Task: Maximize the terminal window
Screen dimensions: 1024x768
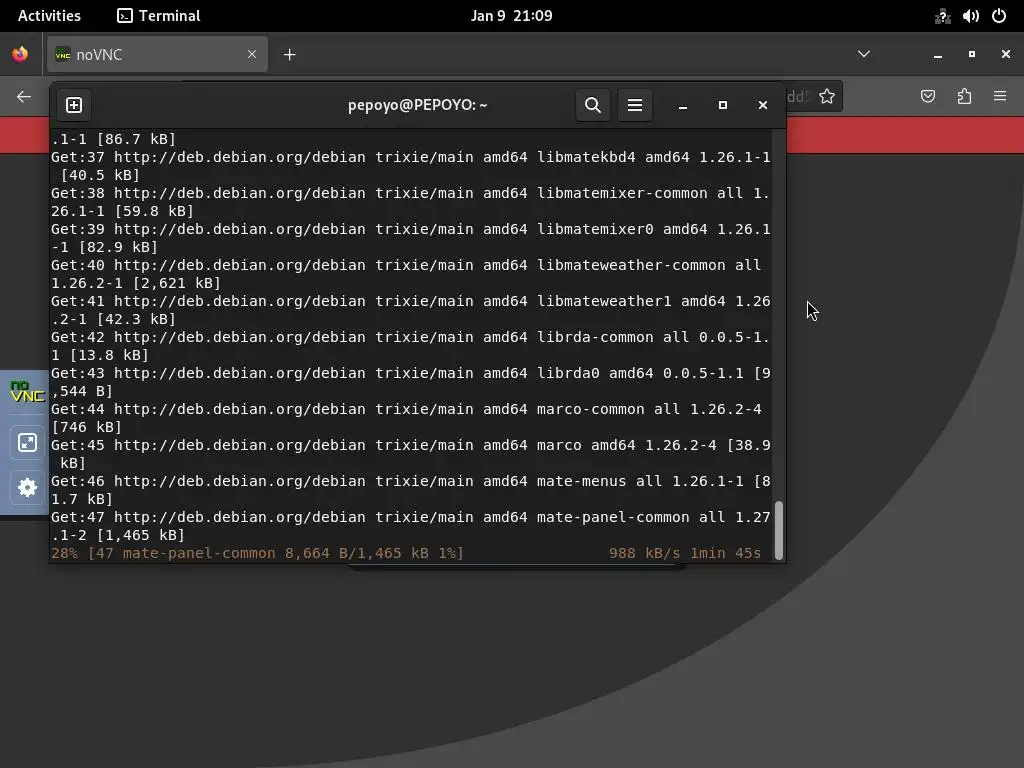Action: pyautogui.click(x=722, y=105)
